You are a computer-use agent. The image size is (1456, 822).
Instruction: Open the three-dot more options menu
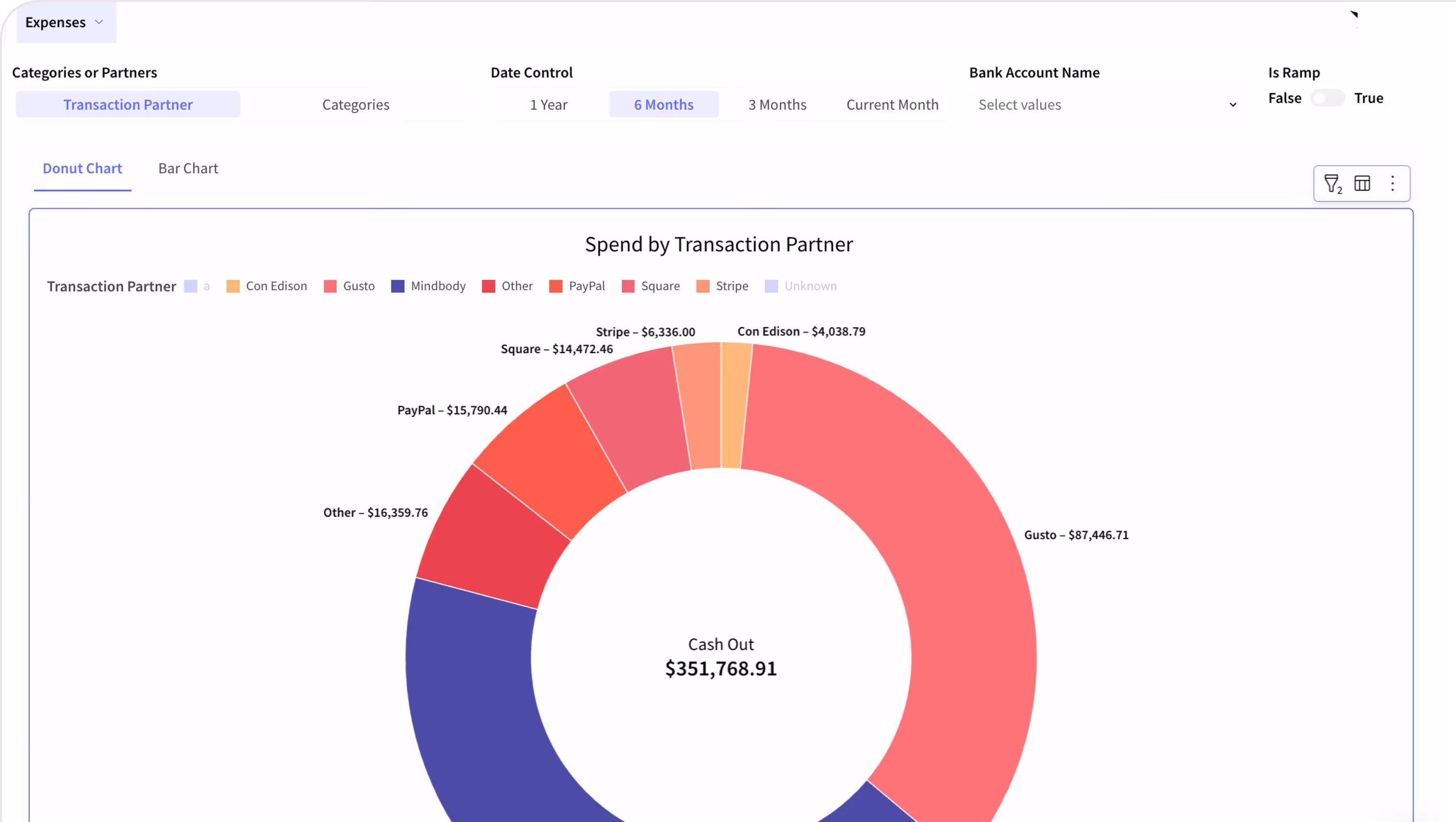pos(1392,183)
